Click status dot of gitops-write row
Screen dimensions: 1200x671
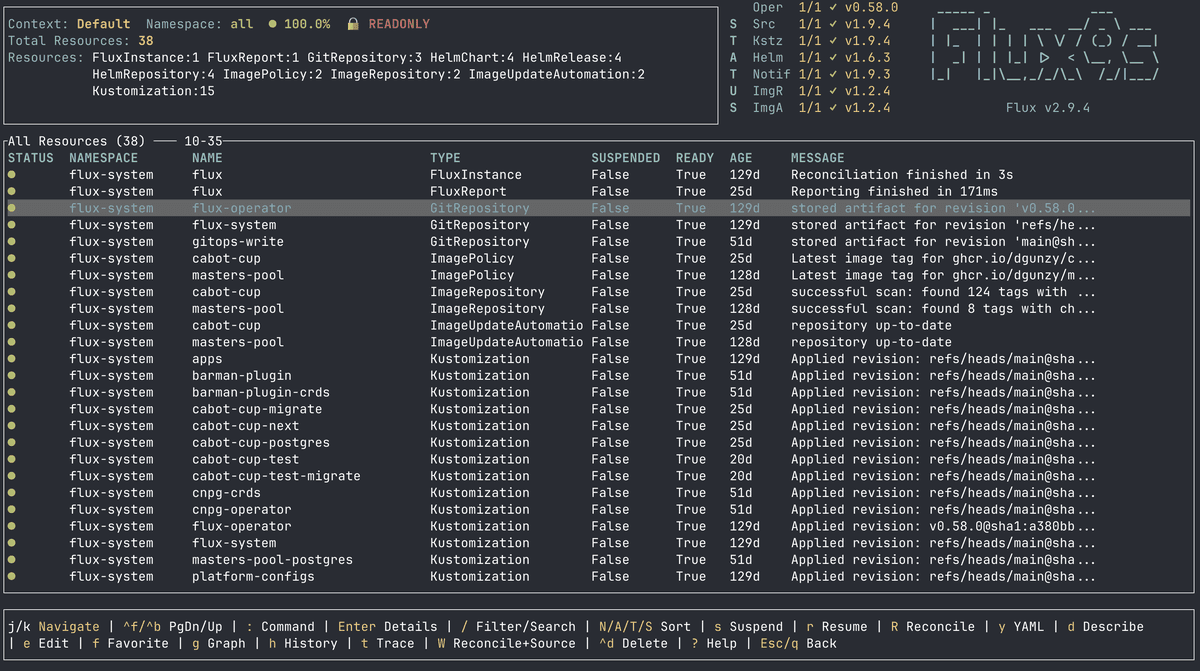coord(12,241)
